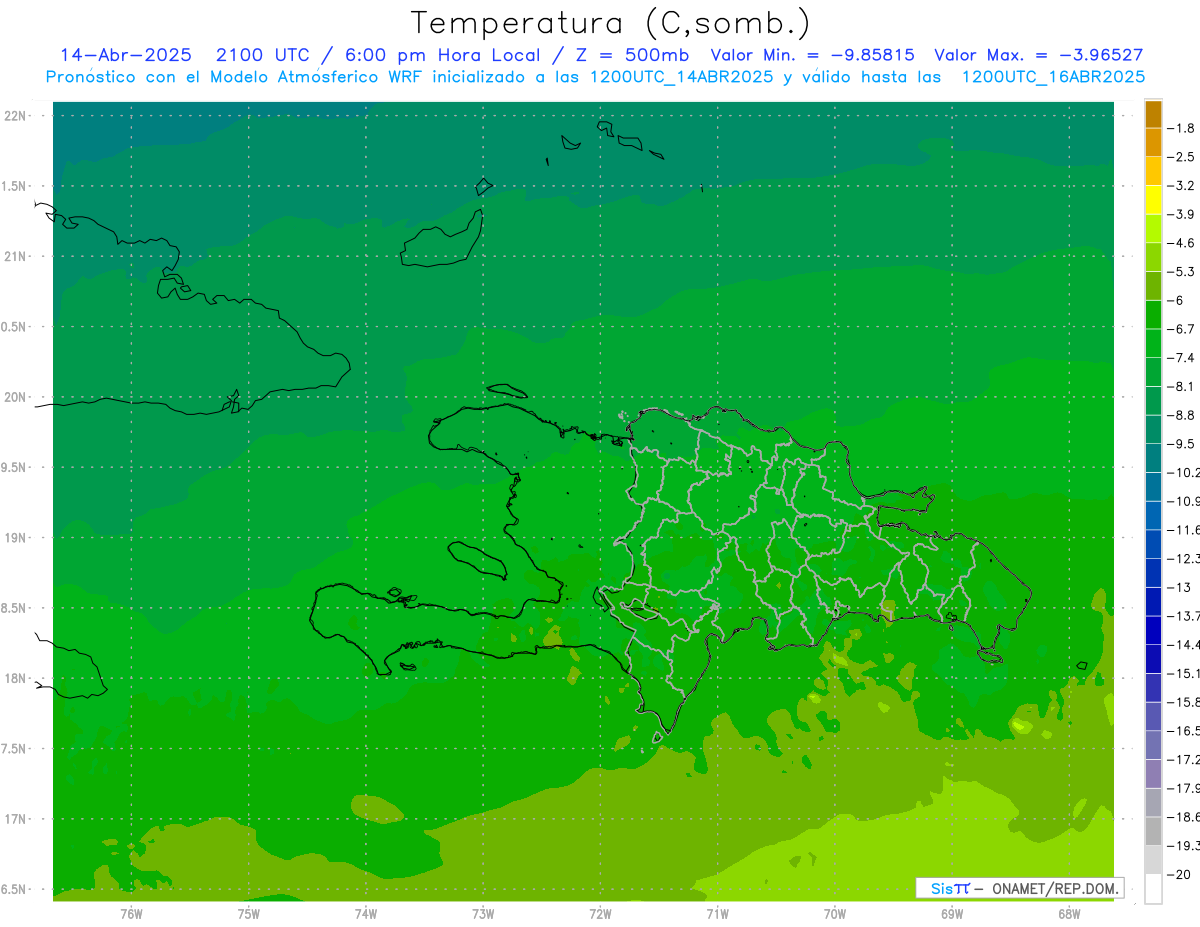1200x927 pixels.
Task: Click the 70W longitude axis label
Action: pos(834,913)
